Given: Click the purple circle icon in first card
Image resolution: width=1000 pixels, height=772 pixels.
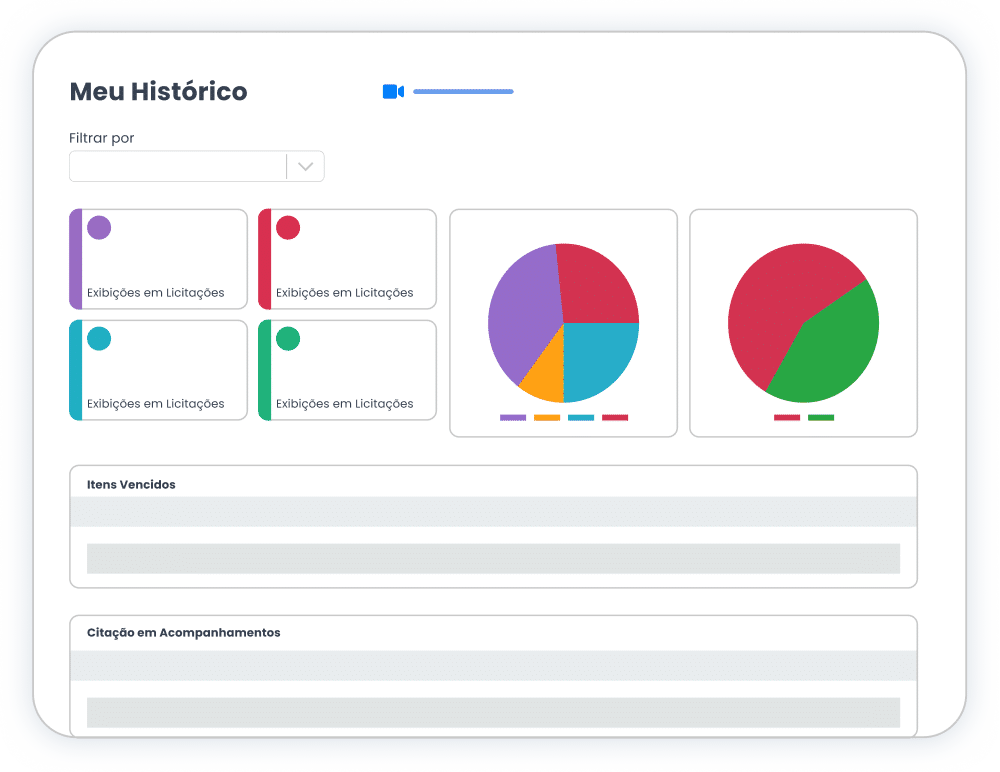Looking at the screenshot, I should point(99,227).
